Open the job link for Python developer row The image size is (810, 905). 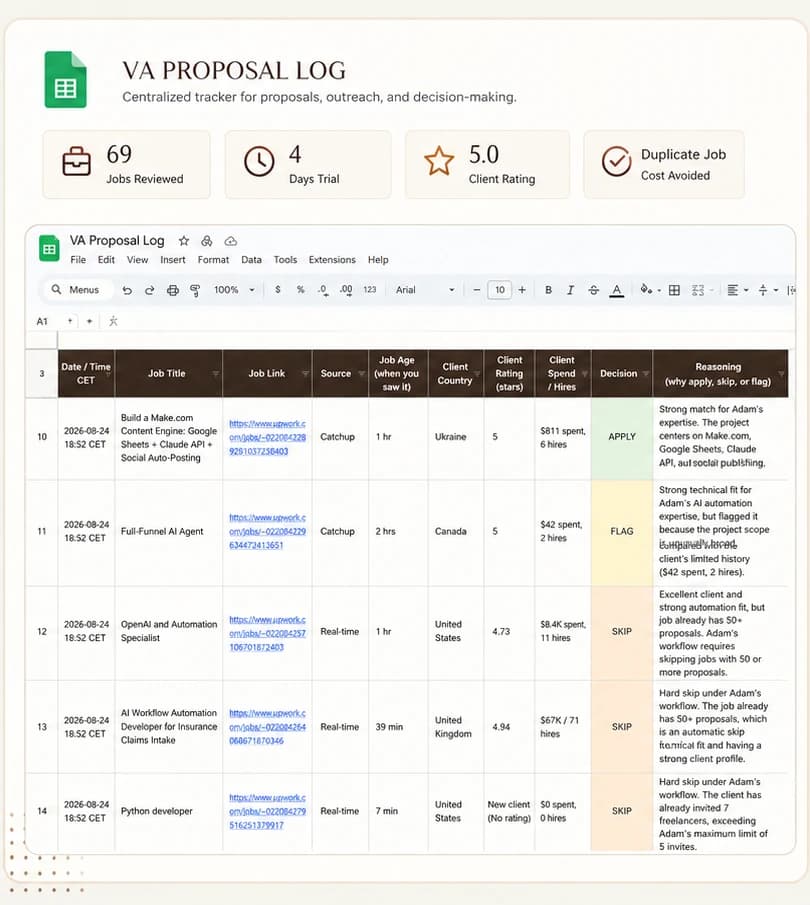[x=267, y=811]
